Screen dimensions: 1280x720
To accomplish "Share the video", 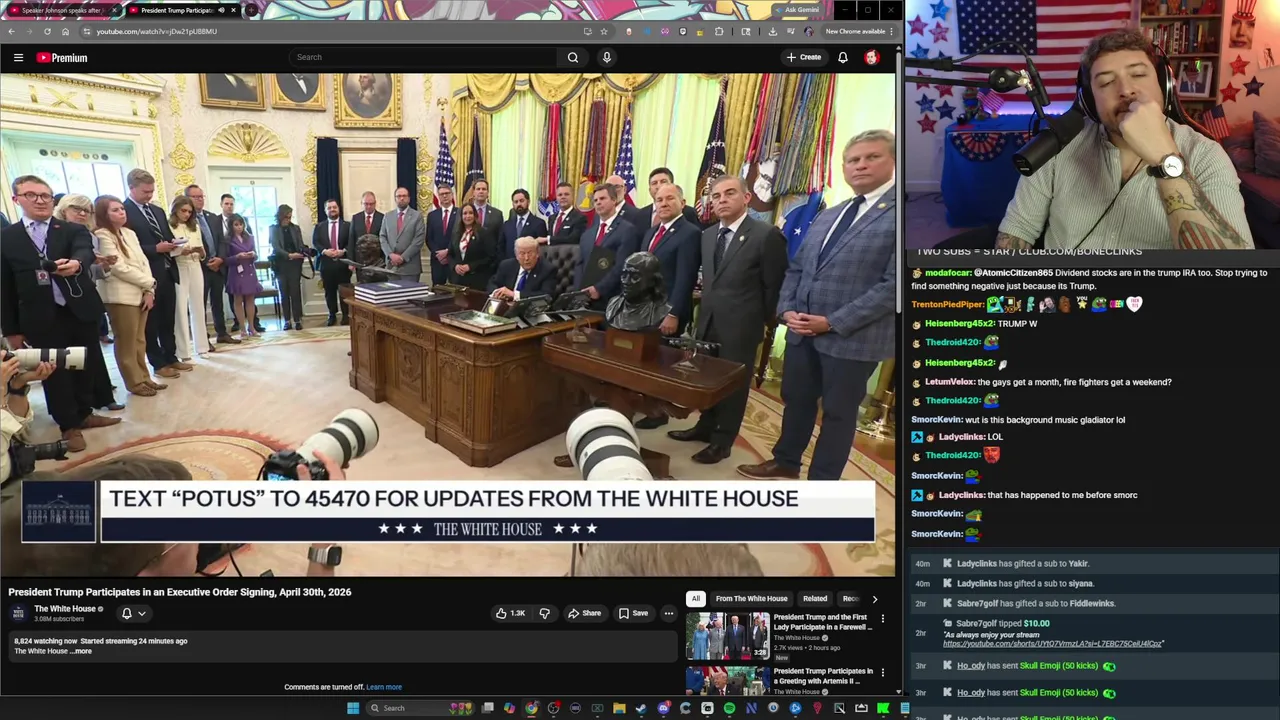I will pos(584,613).
